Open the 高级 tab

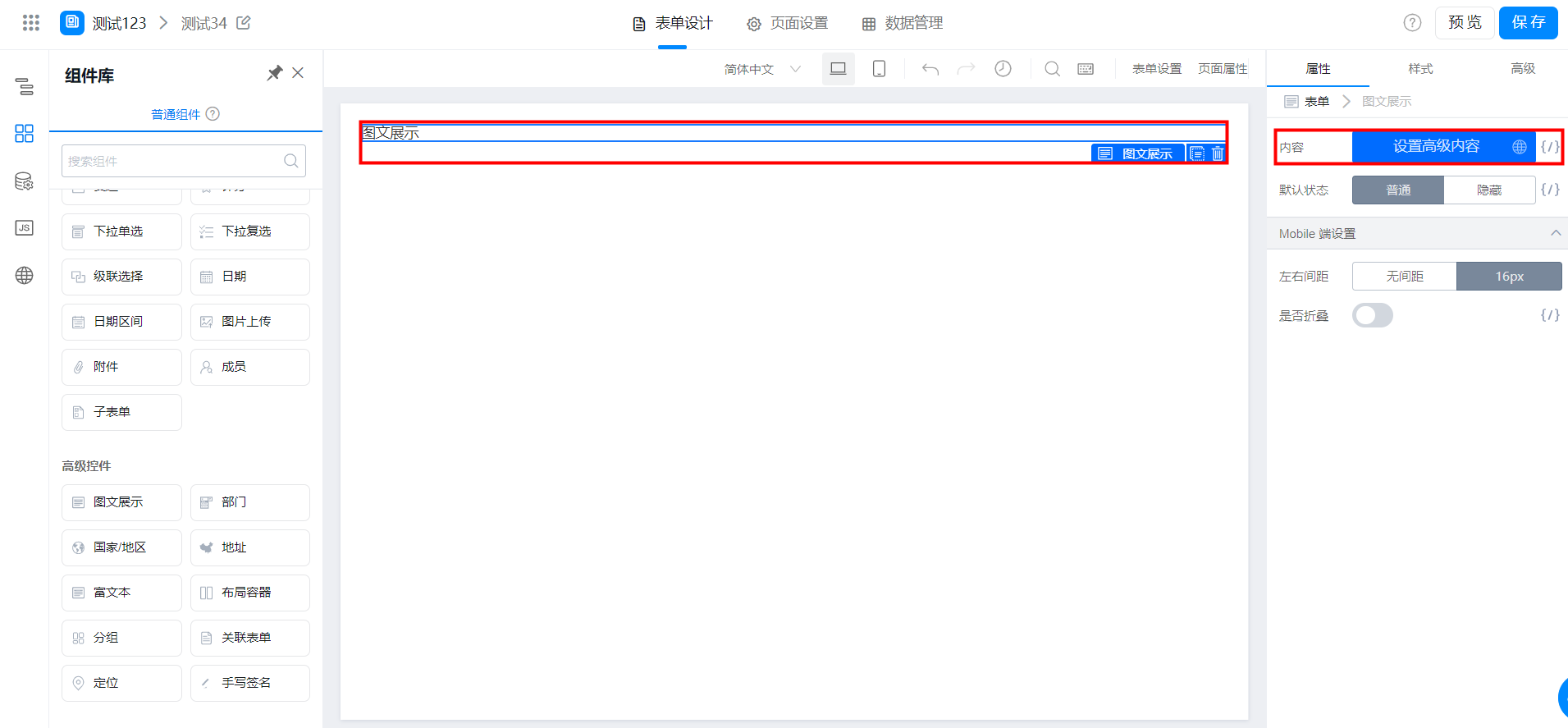(1523, 69)
